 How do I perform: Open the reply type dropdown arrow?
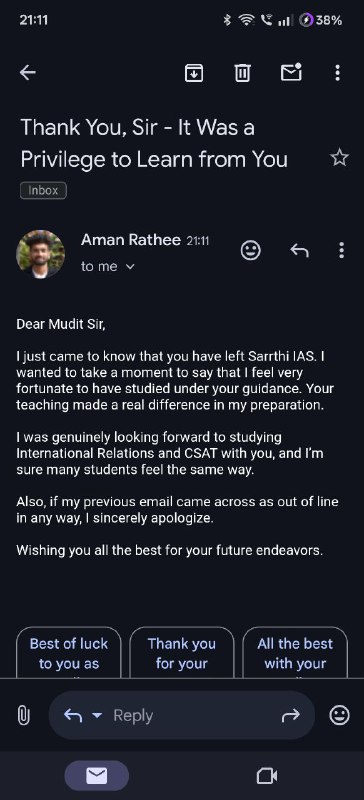pyautogui.click(x=96, y=716)
